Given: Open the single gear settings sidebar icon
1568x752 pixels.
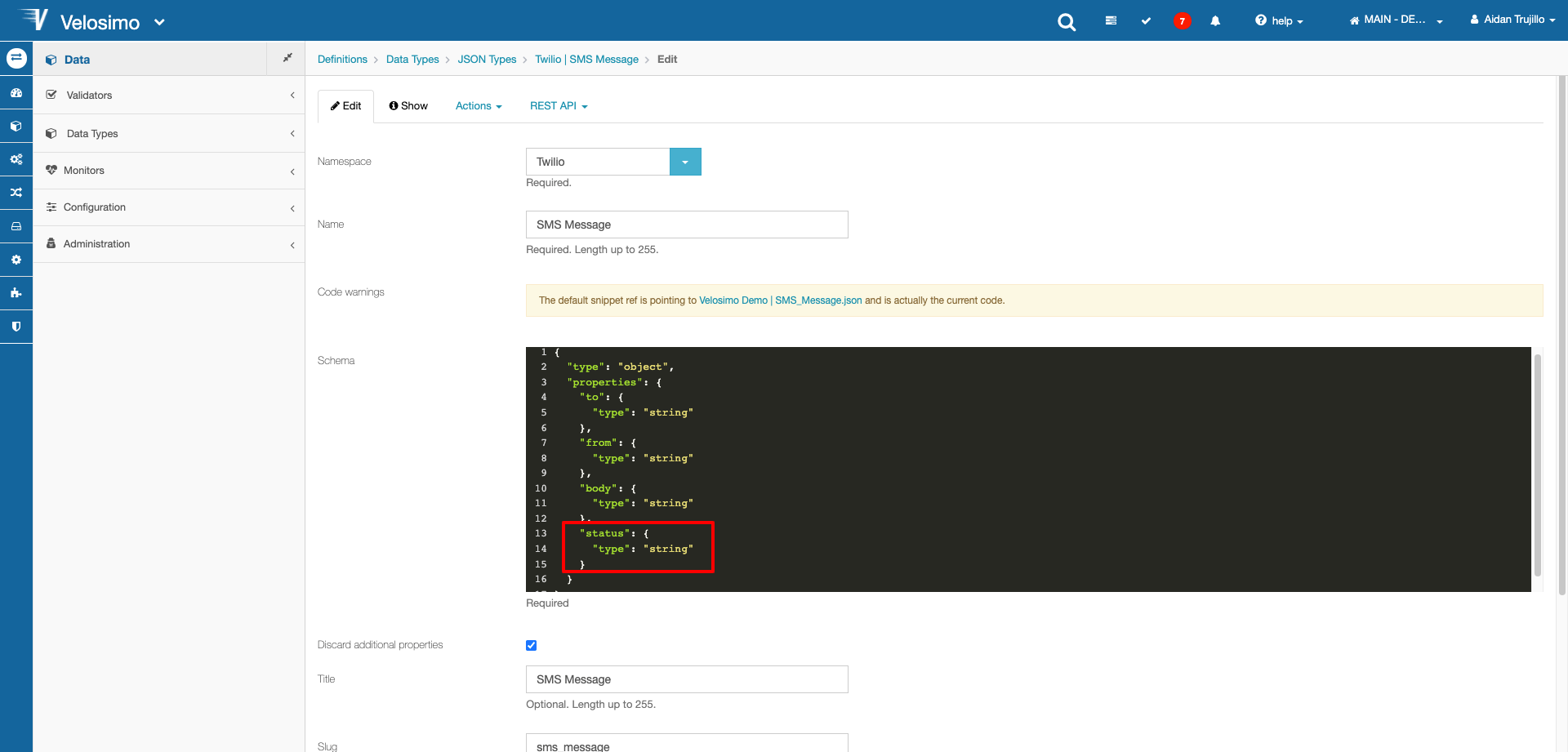Looking at the screenshot, I should (x=16, y=260).
